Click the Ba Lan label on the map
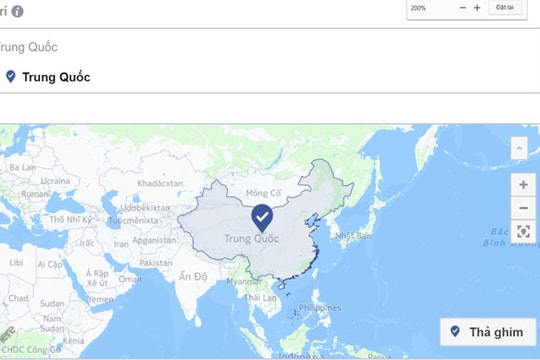This screenshot has height=360, width=540. [x=22, y=167]
